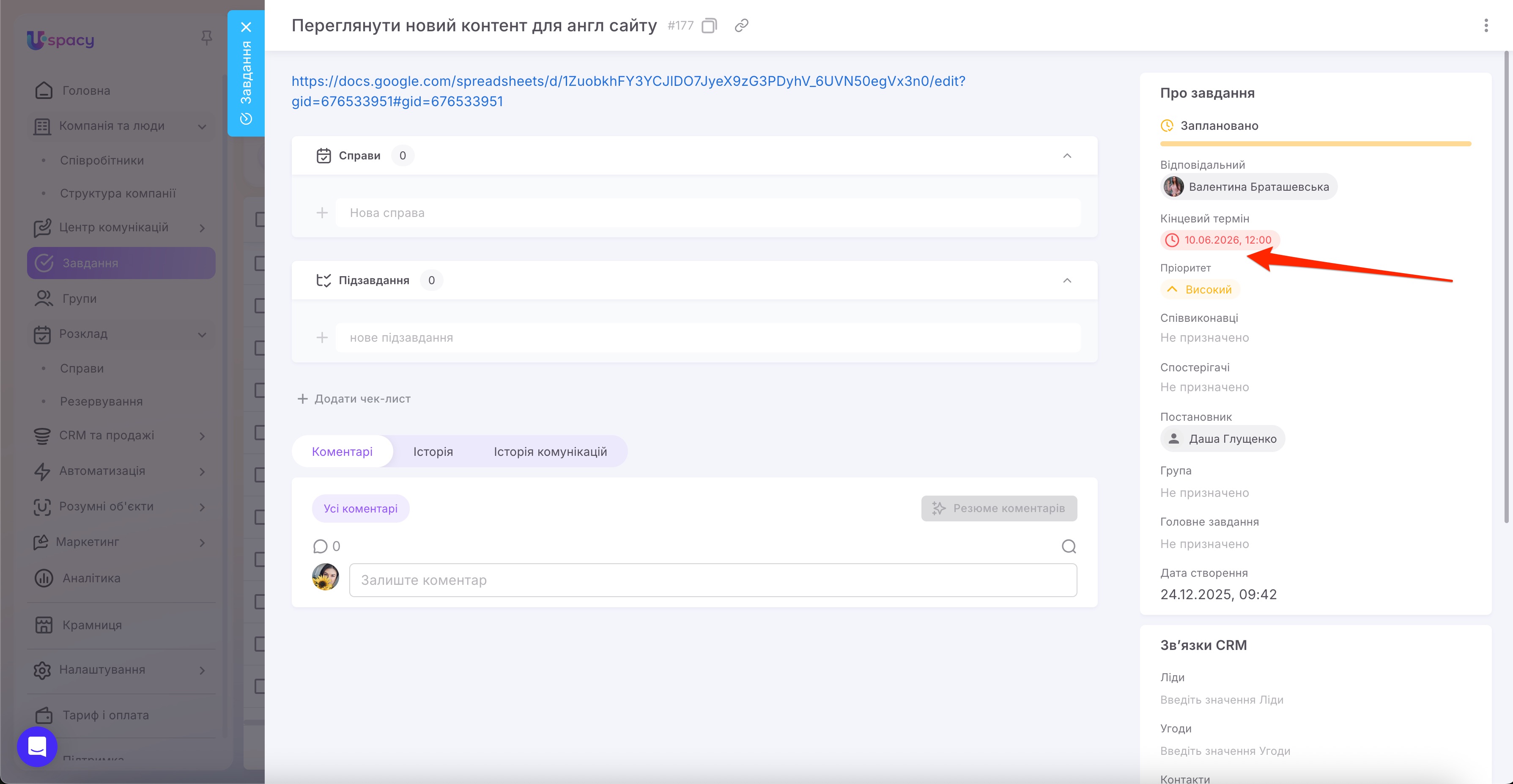Screen dimensions: 1513x784
Task: Pin sidebar using pushpin icon
Action: (206, 38)
